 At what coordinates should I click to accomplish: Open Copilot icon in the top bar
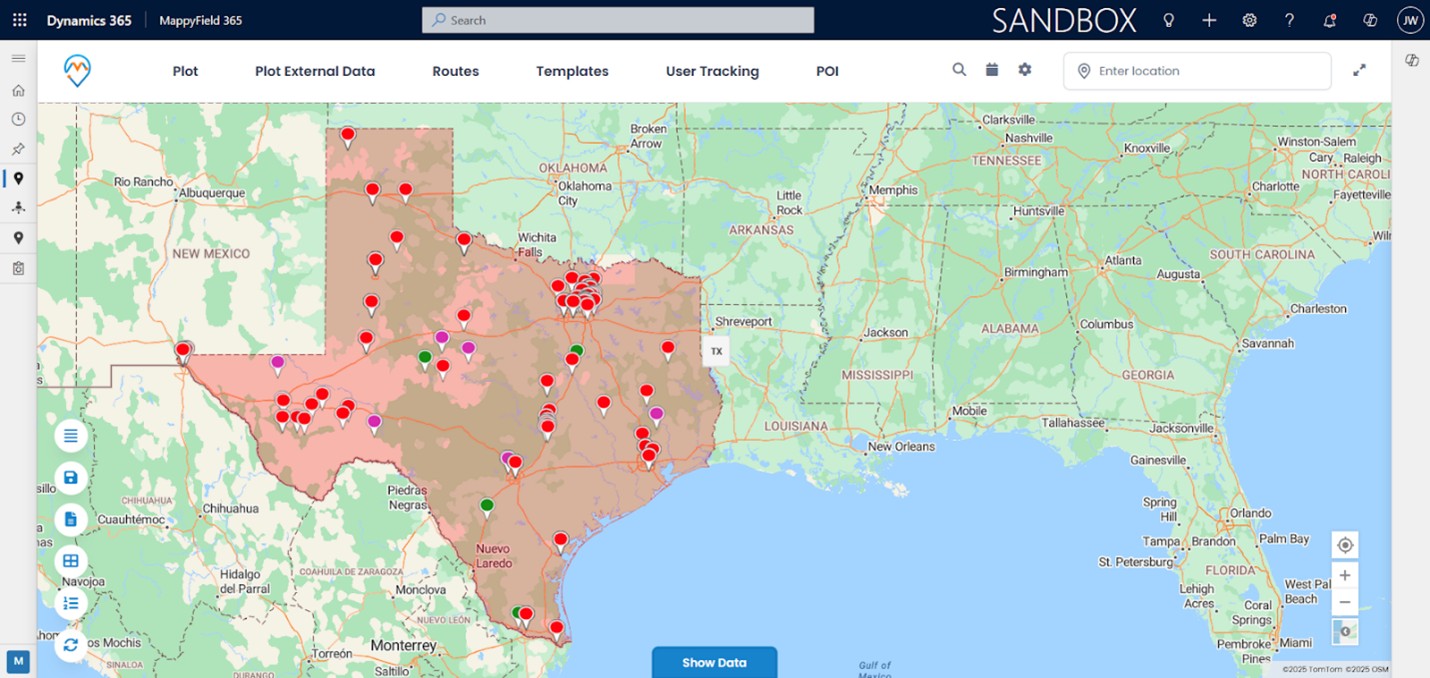pyautogui.click(x=1370, y=20)
